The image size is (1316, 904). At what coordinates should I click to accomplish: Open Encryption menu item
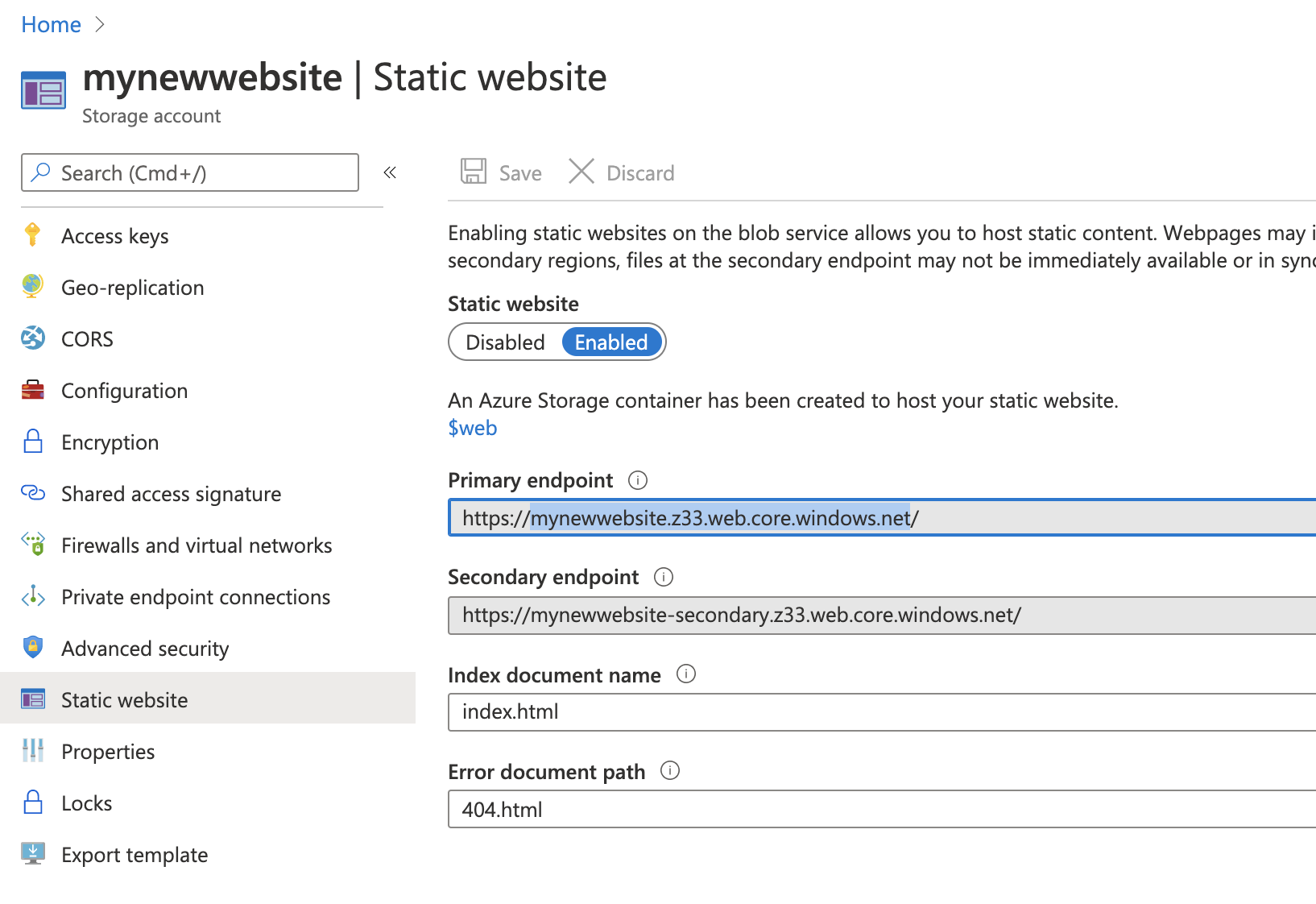click(208, 442)
